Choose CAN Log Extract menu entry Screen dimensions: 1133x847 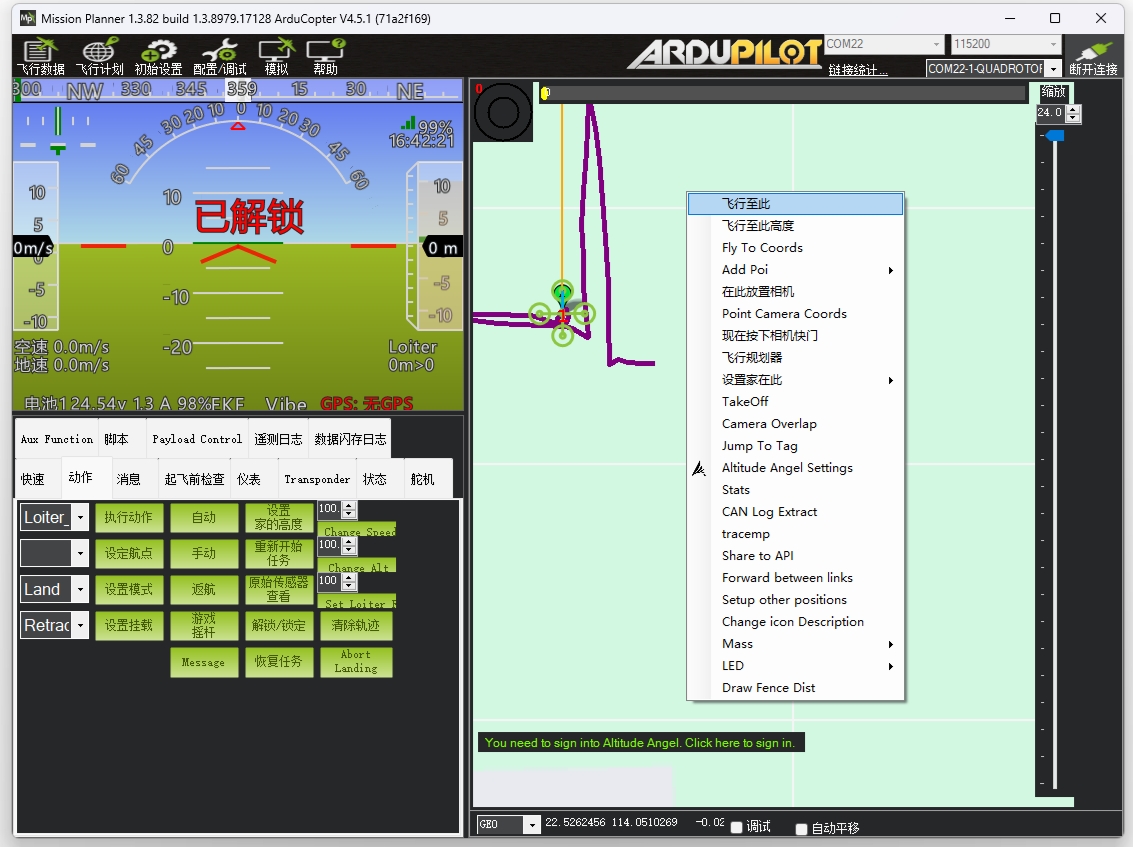796,512
